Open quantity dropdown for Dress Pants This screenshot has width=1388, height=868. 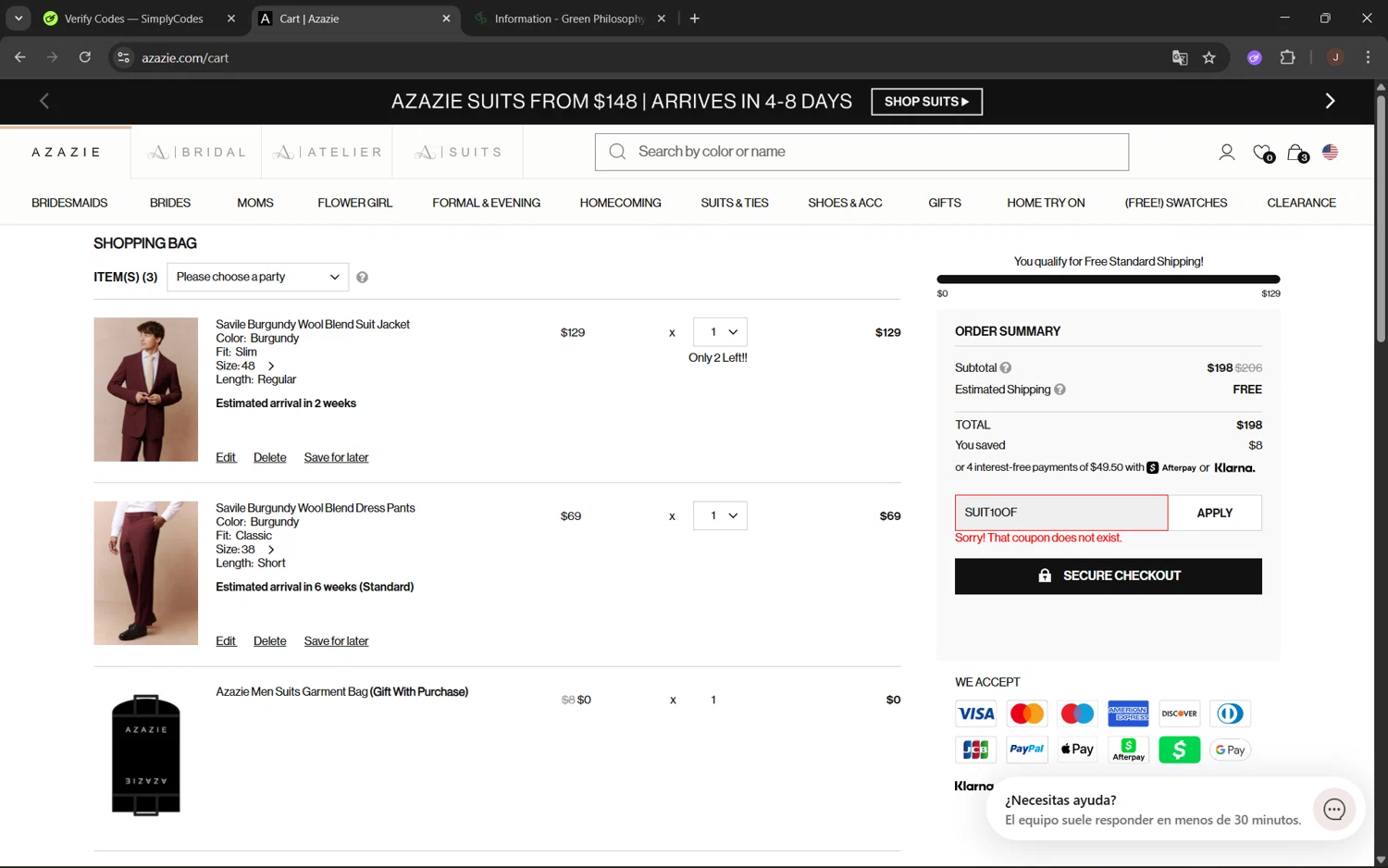pyautogui.click(x=720, y=515)
